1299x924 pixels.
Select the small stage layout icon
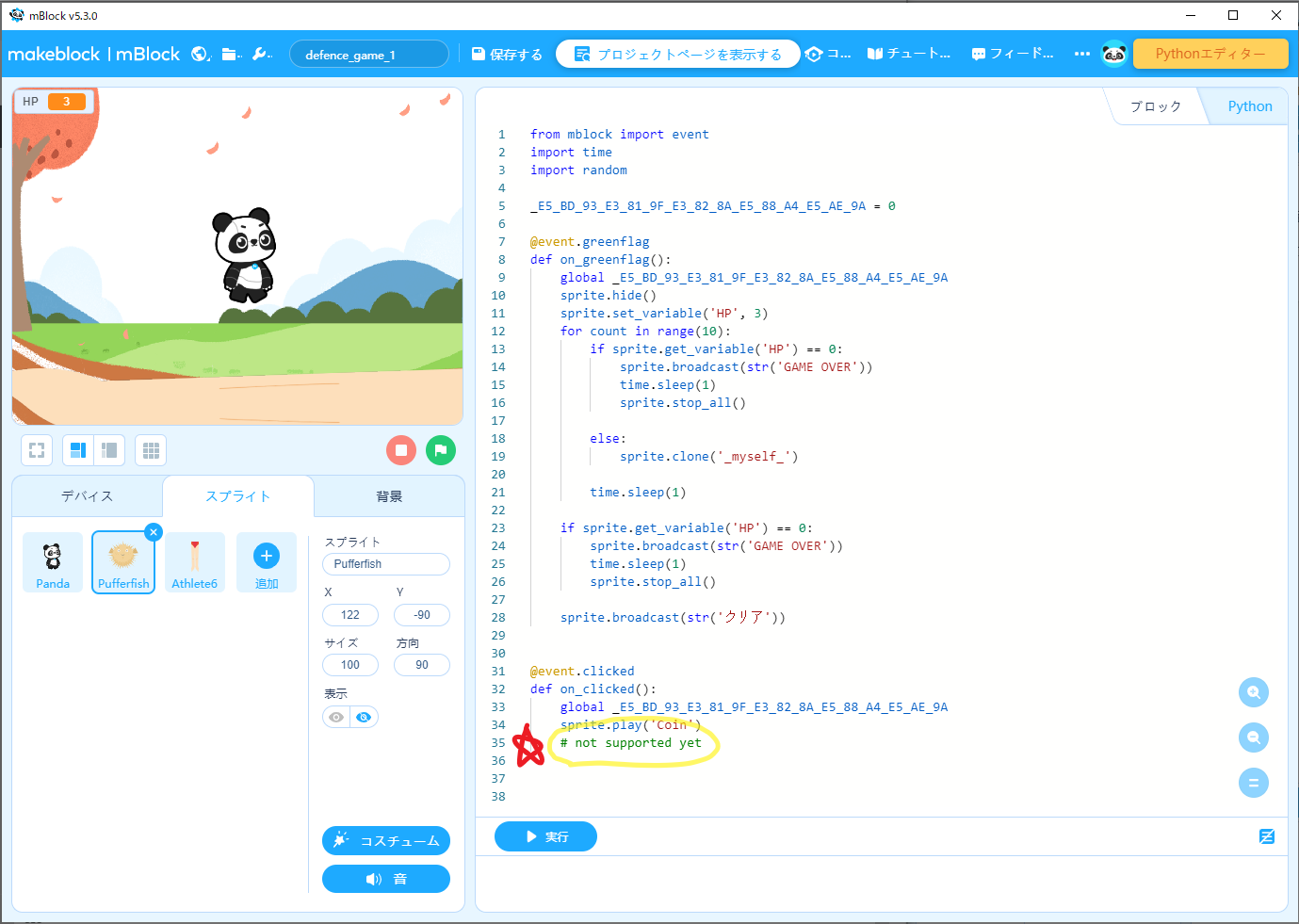click(x=109, y=450)
